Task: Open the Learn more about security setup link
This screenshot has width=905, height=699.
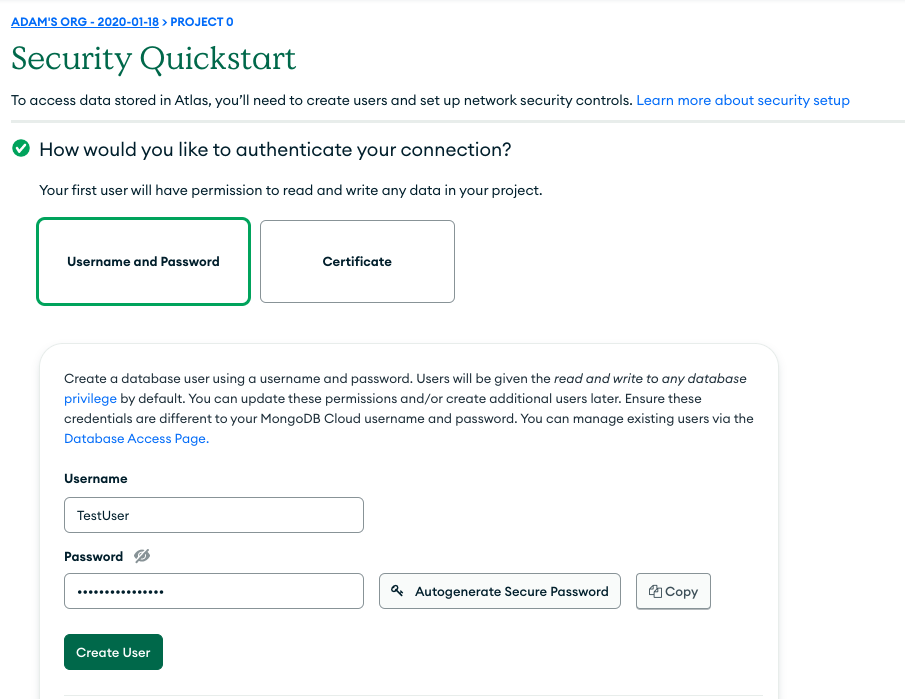Action: click(743, 100)
